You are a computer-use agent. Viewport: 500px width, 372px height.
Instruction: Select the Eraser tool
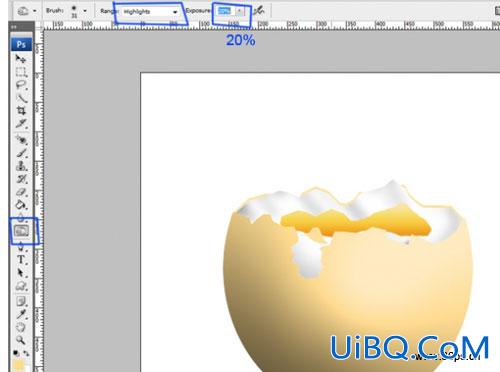tap(22, 192)
